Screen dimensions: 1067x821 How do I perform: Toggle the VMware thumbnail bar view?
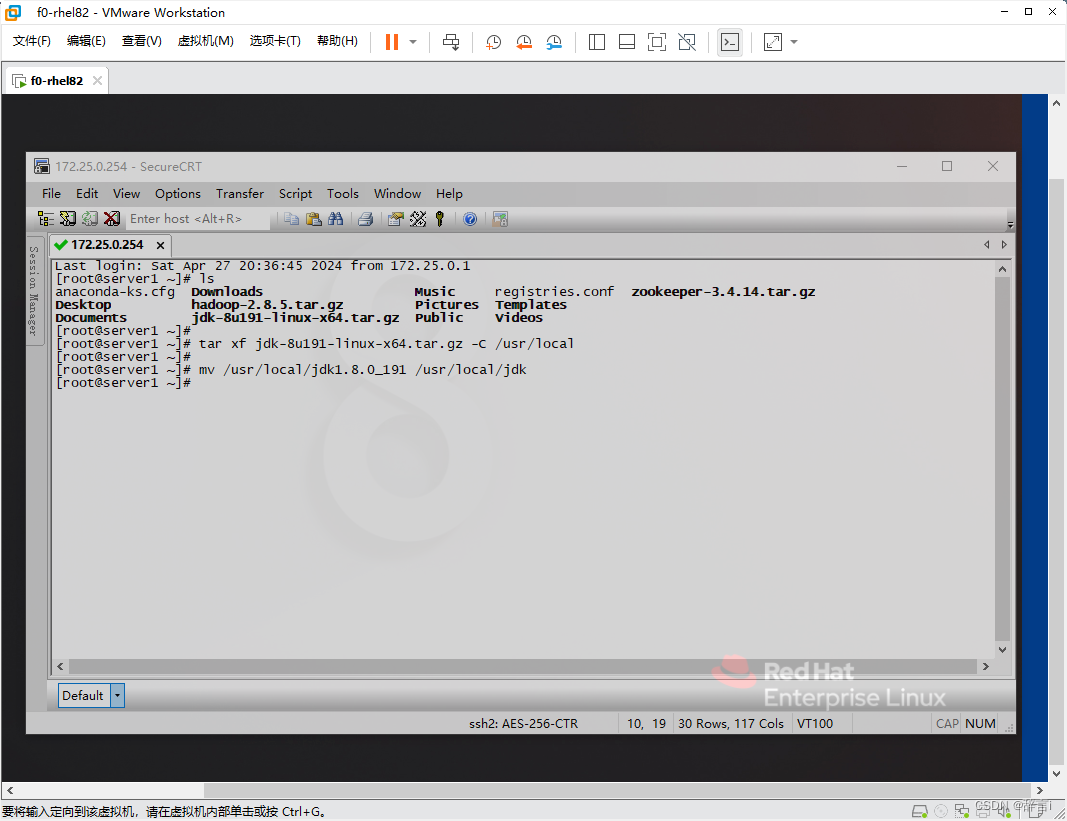[x=627, y=42]
